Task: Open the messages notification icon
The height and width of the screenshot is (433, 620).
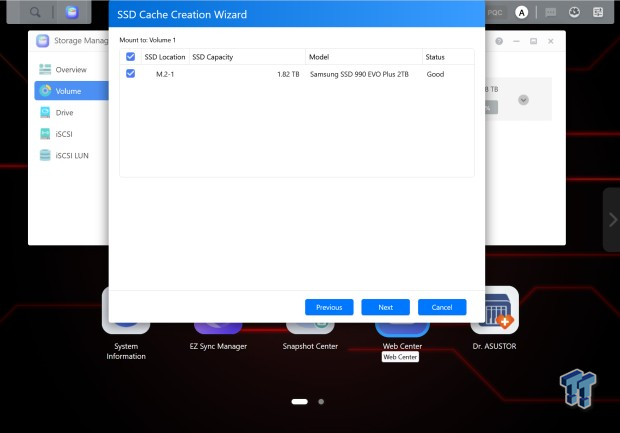Action: (x=549, y=12)
